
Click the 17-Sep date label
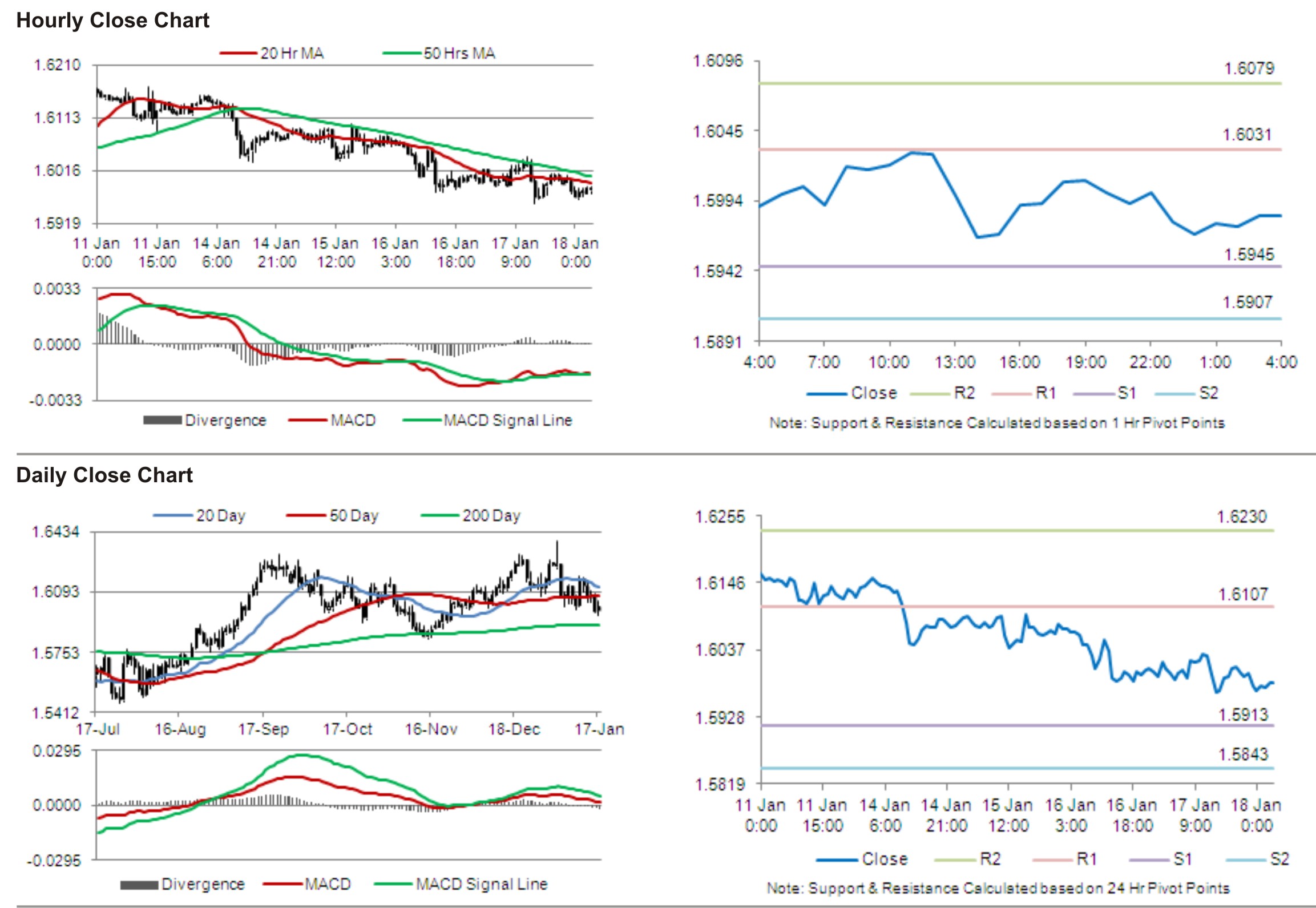click(263, 729)
